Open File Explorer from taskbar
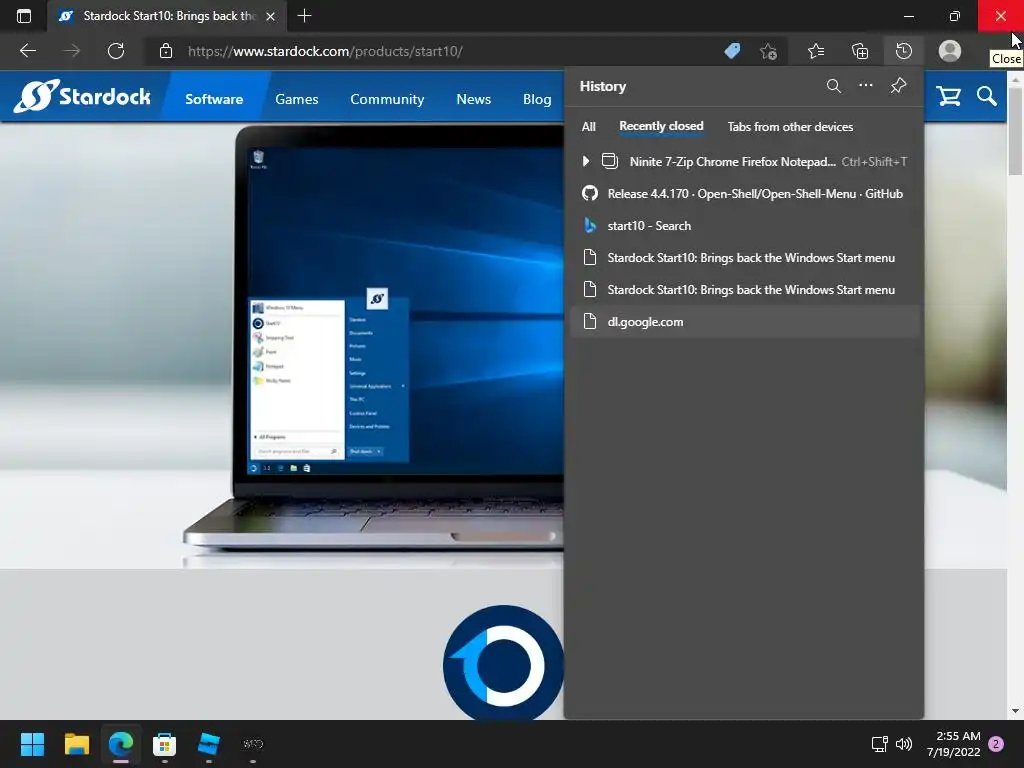1024x768 pixels. tap(76, 744)
